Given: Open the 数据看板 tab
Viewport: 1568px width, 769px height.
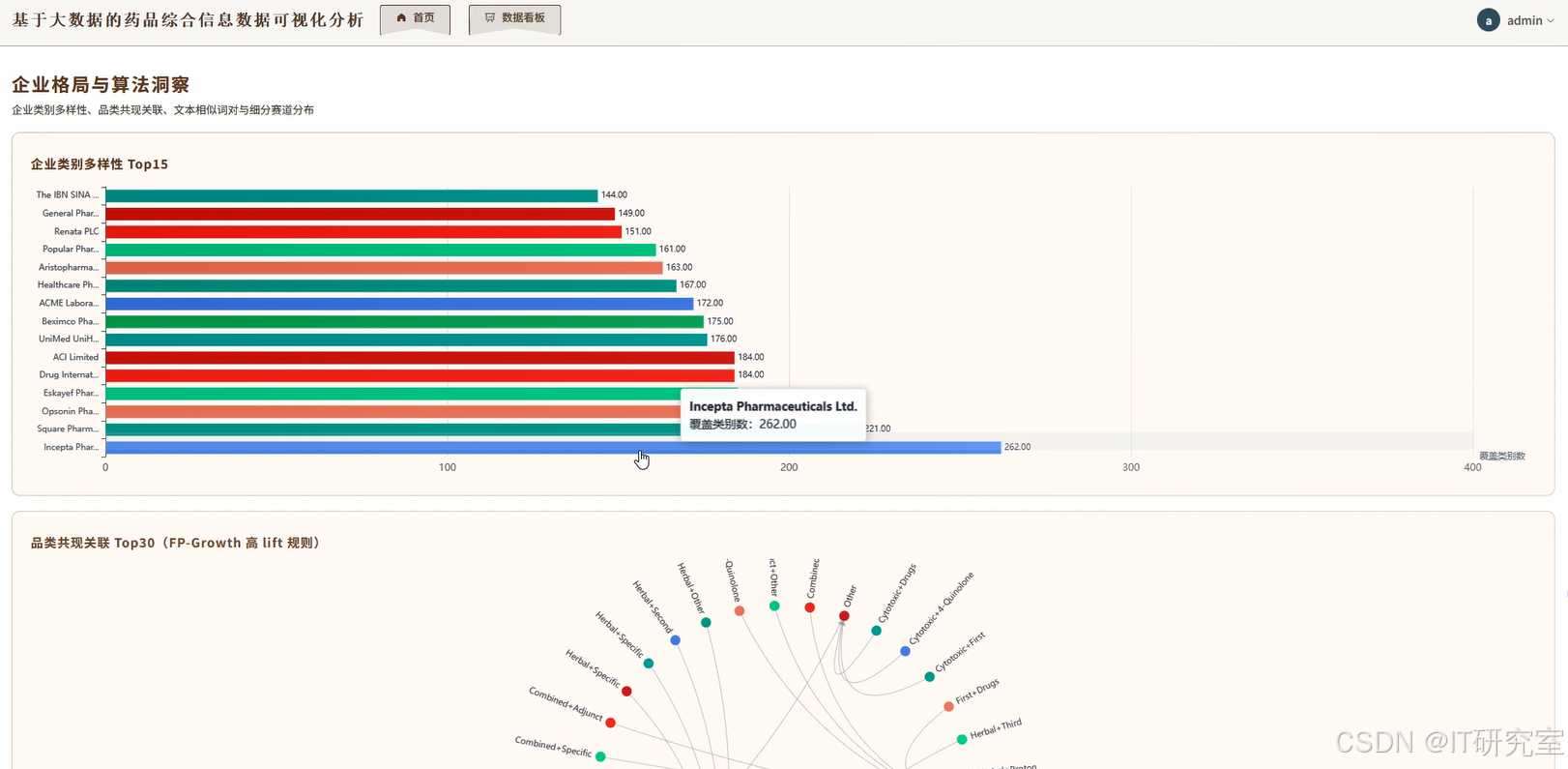Looking at the screenshot, I should point(514,19).
